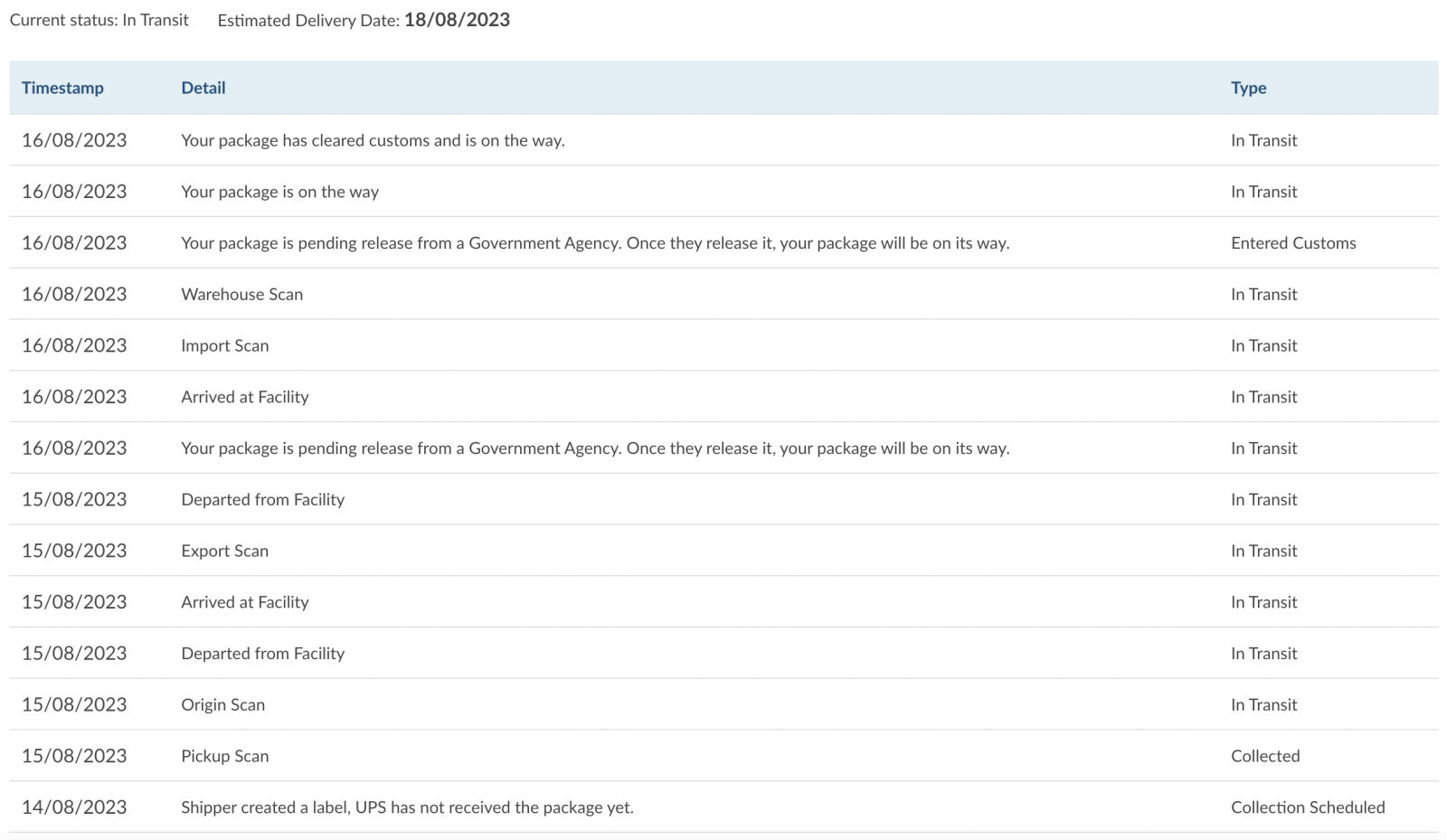
Task: Click the 'Export Scan' detail
Action: 224,551
